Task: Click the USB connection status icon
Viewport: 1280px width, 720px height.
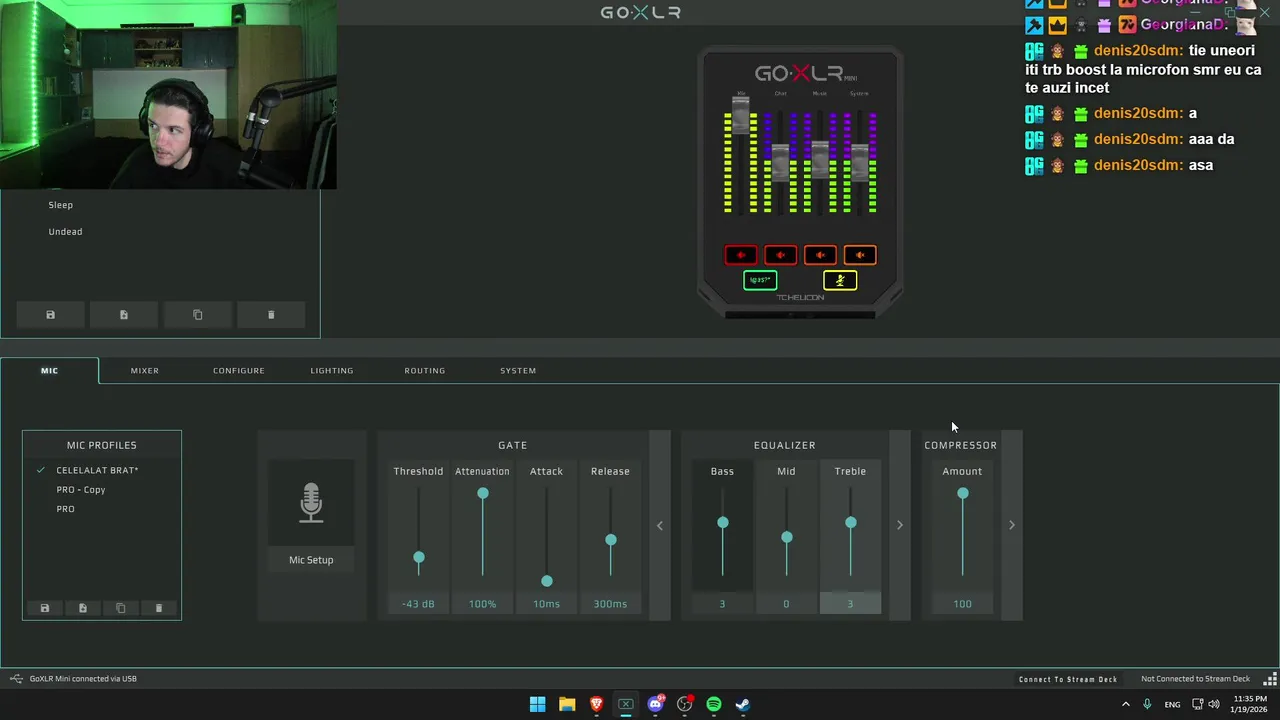Action: tap(16, 679)
